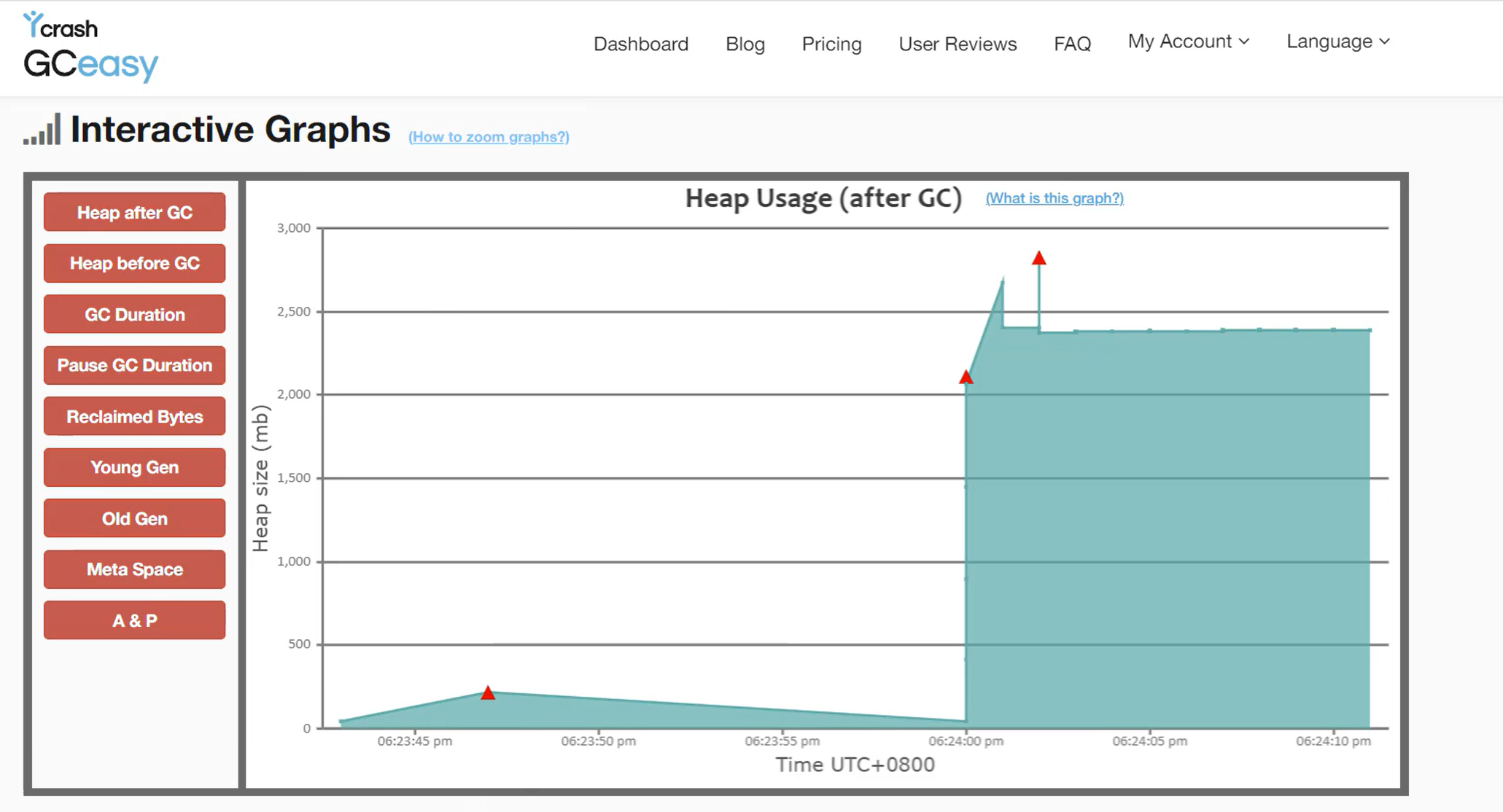Image resolution: width=1503 pixels, height=812 pixels.
Task: Open User Reviews in navigation
Action: pos(958,44)
